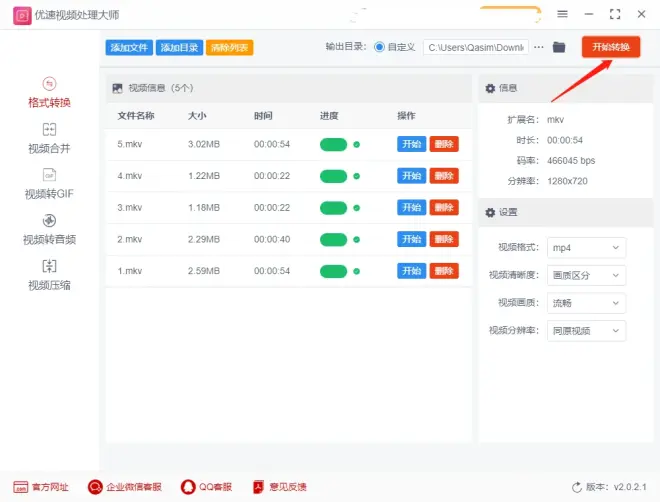Open the 视频压缩 video compression section

(49, 275)
